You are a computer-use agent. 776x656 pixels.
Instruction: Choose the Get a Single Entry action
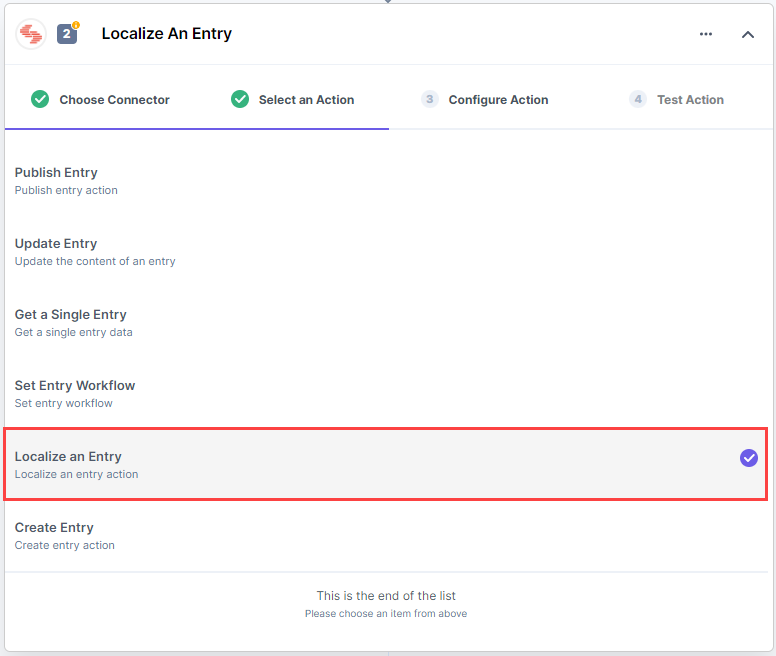click(388, 323)
